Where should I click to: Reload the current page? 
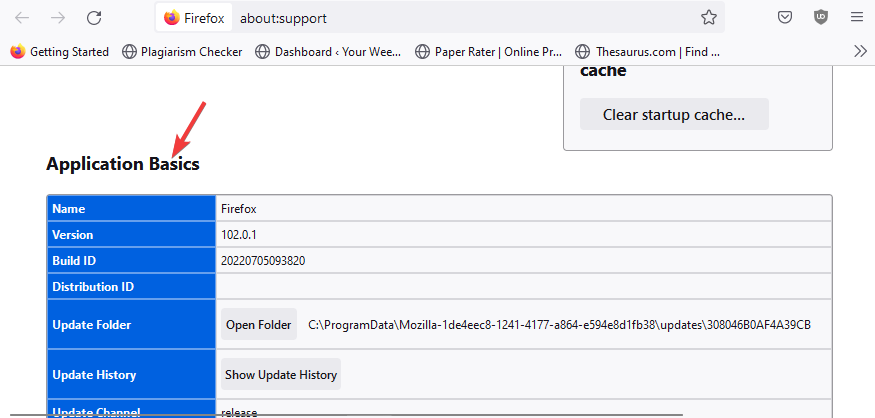click(x=94, y=18)
